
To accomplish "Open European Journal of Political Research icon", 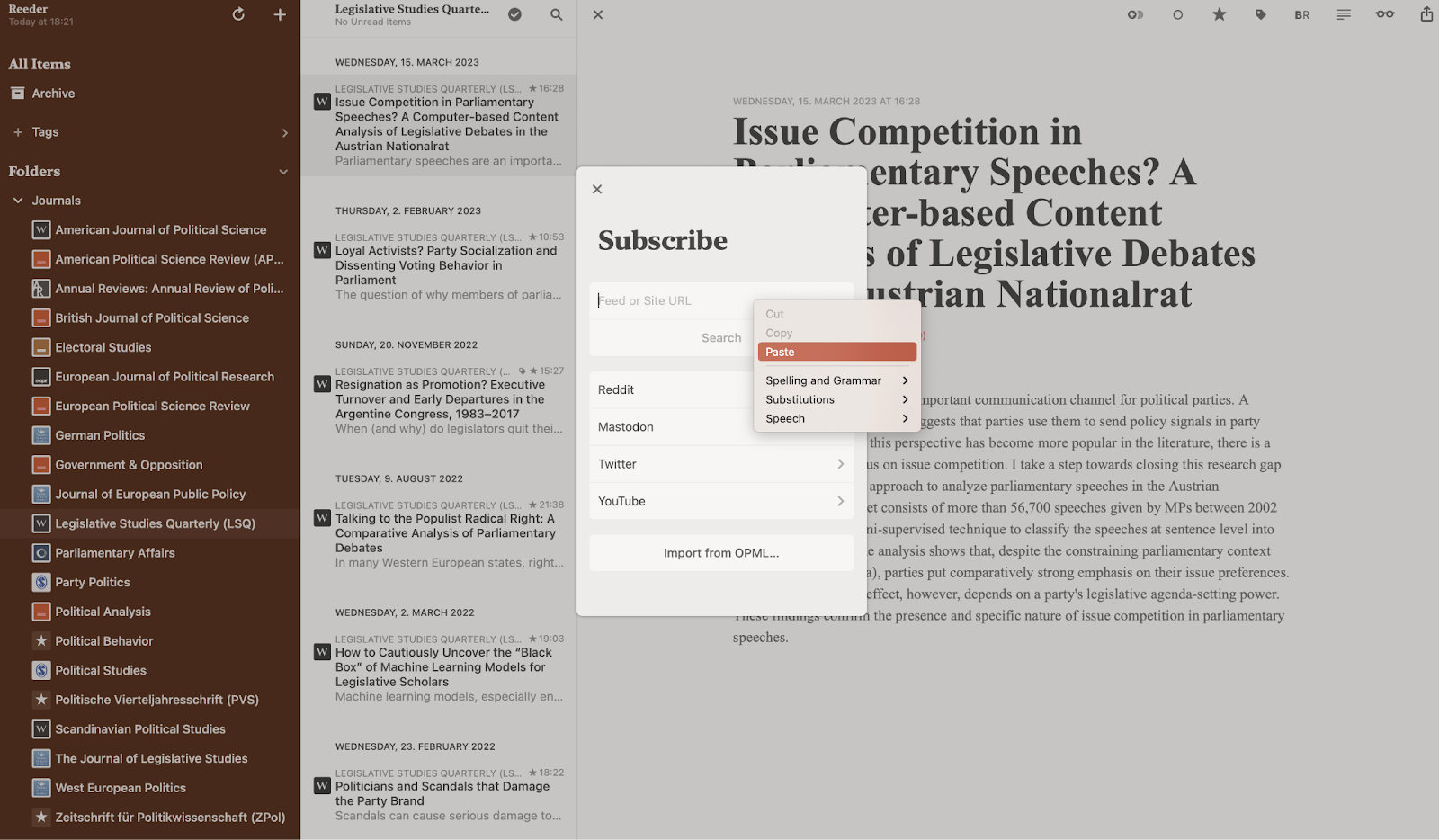I will (x=41, y=377).
